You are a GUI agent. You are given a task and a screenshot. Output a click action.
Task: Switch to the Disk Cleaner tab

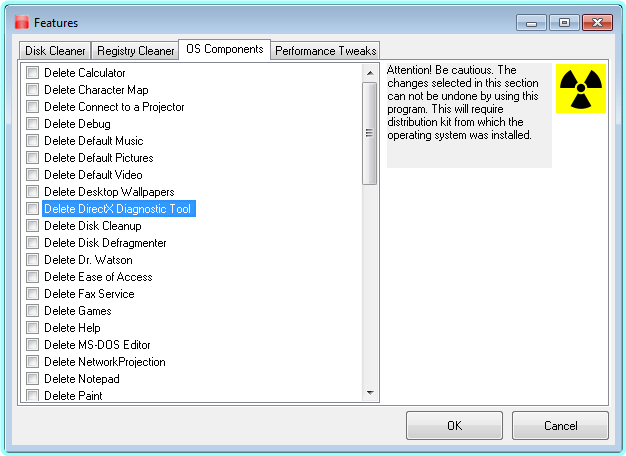tap(55, 51)
